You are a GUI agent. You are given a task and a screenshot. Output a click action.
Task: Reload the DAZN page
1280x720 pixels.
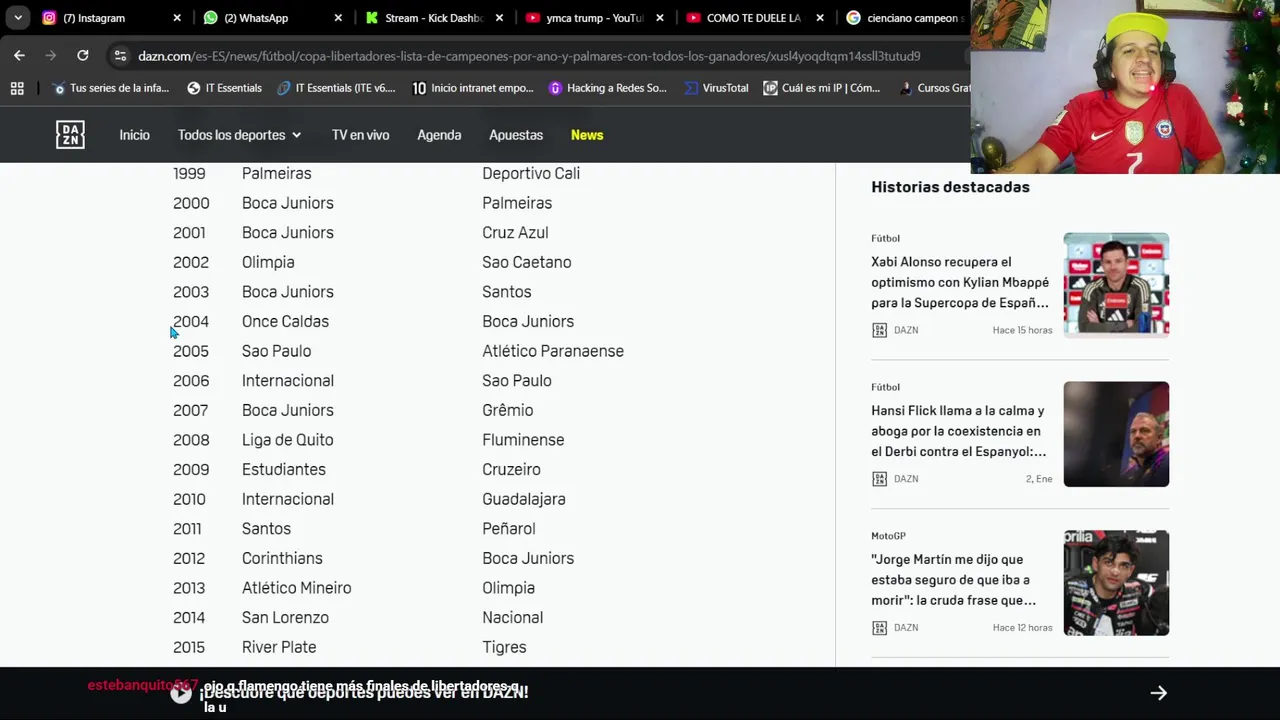[x=83, y=56]
